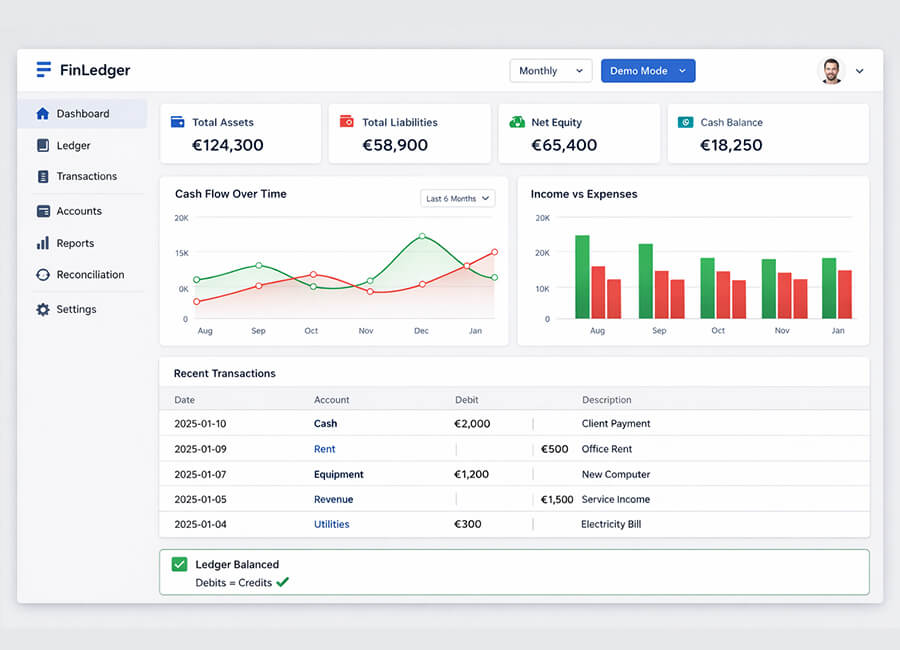Click the Reconciliation sync icon in sidebar
Screen dimensions: 900x650
click(43, 275)
